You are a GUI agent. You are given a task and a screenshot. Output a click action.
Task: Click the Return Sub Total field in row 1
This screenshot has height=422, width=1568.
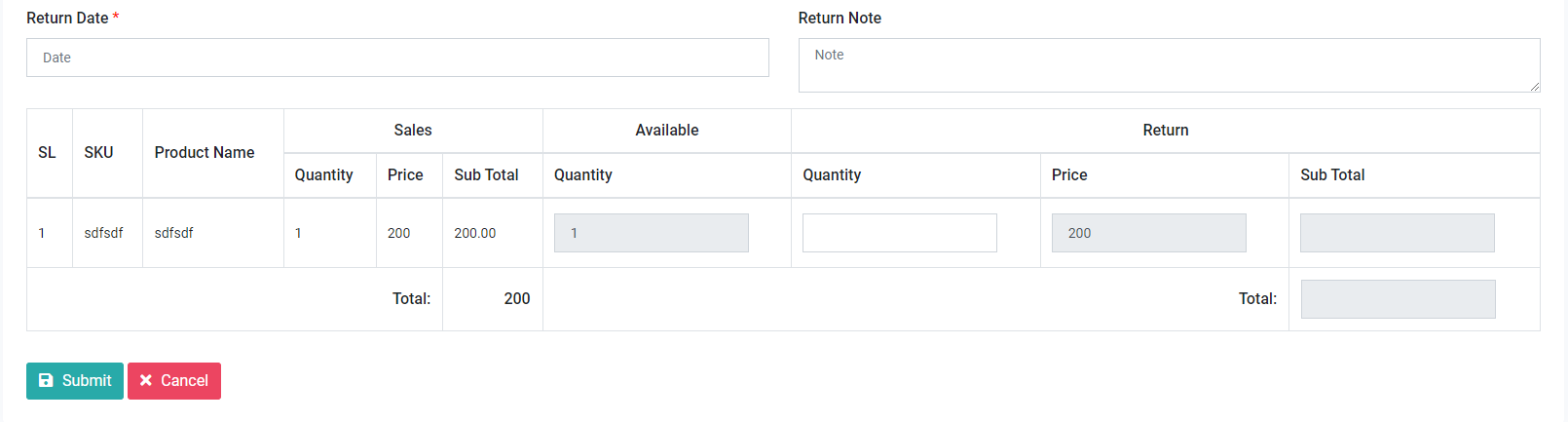point(1397,233)
